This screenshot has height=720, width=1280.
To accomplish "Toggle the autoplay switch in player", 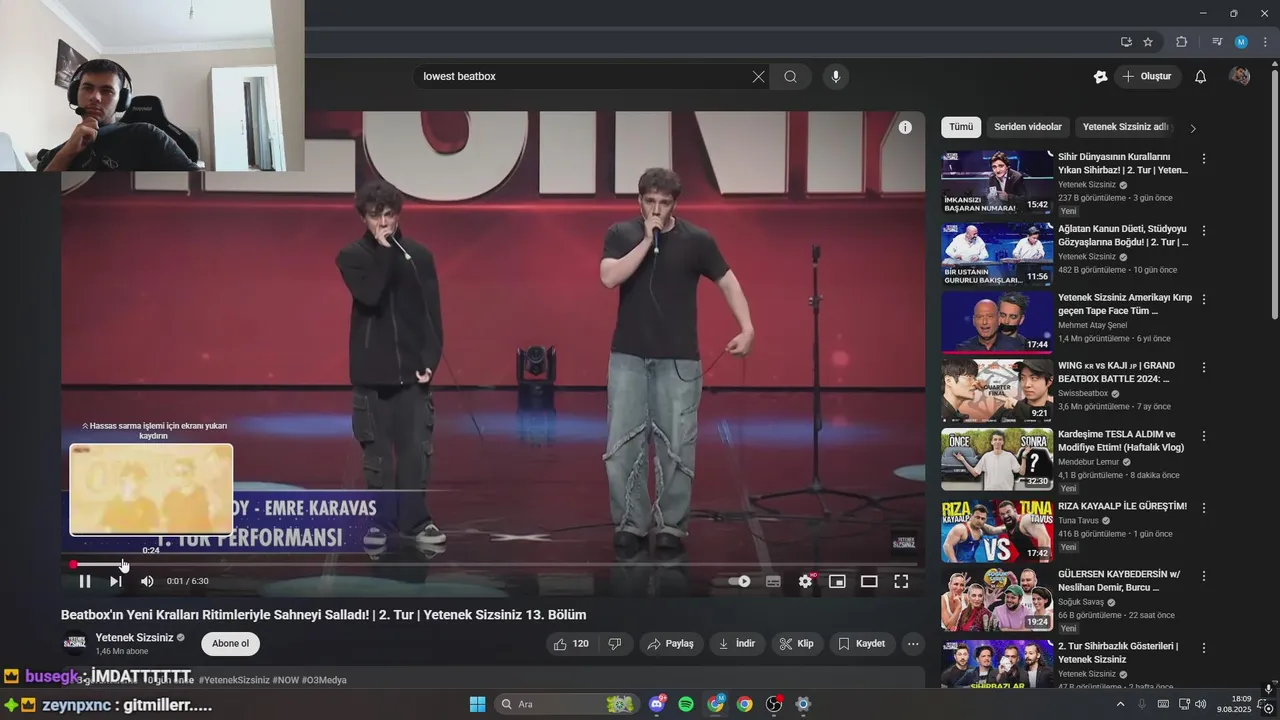I will [x=740, y=581].
